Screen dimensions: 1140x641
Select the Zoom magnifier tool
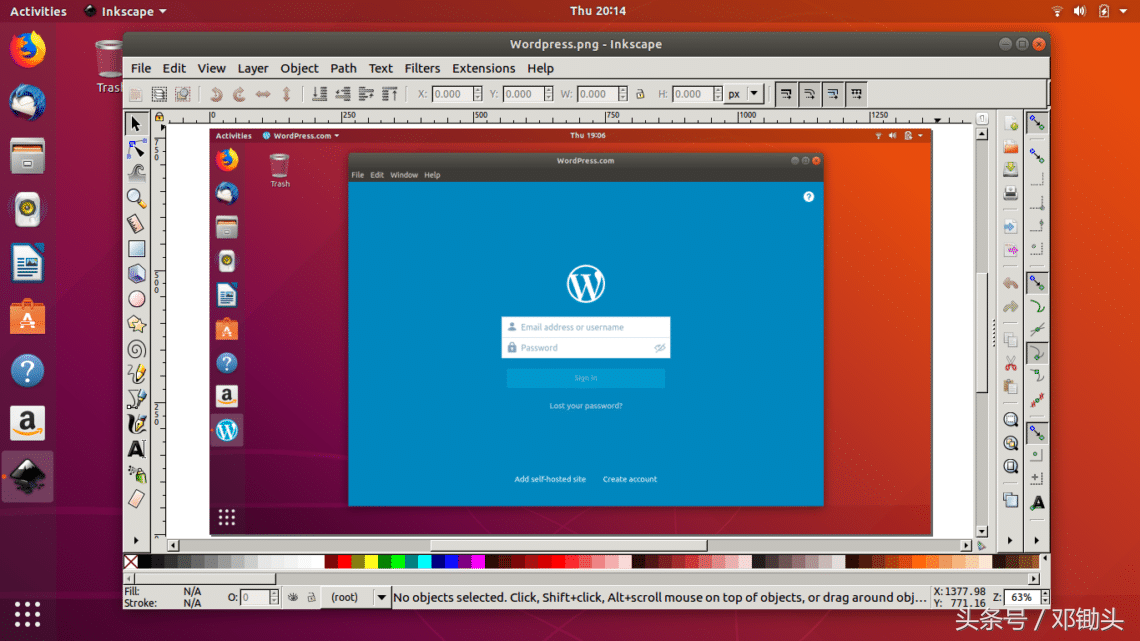pos(136,198)
